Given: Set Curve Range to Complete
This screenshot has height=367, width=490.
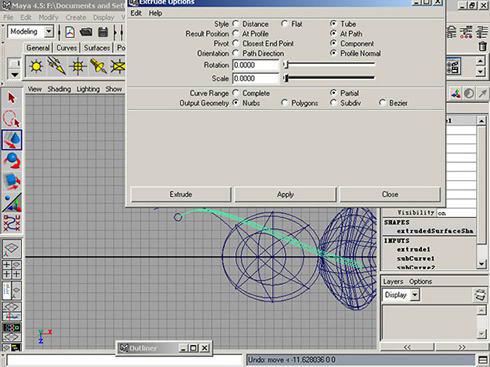Looking at the screenshot, I should [236, 93].
